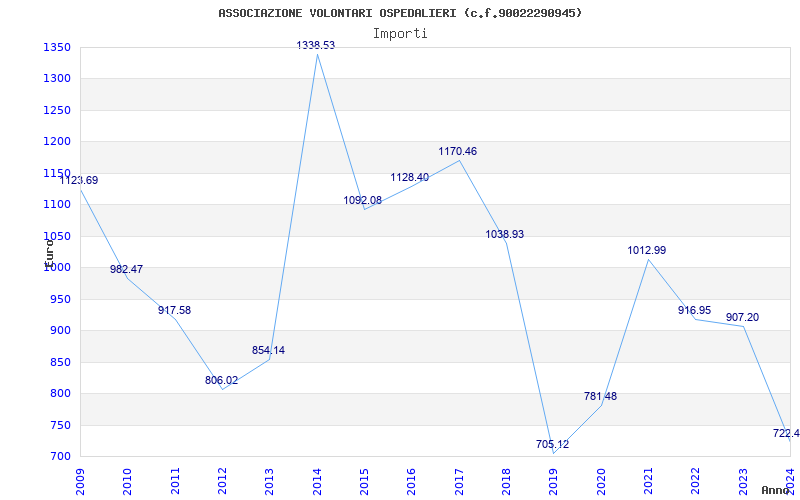This screenshot has width=800, height=500.
Task: Click the 2019 x-axis year label
Action: [x=554, y=482]
